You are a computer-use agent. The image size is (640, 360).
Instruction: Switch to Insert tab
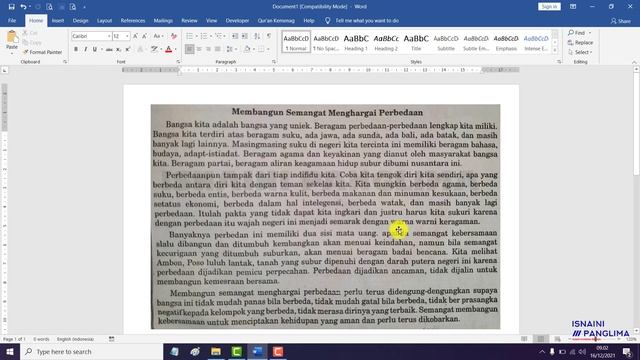point(58,20)
